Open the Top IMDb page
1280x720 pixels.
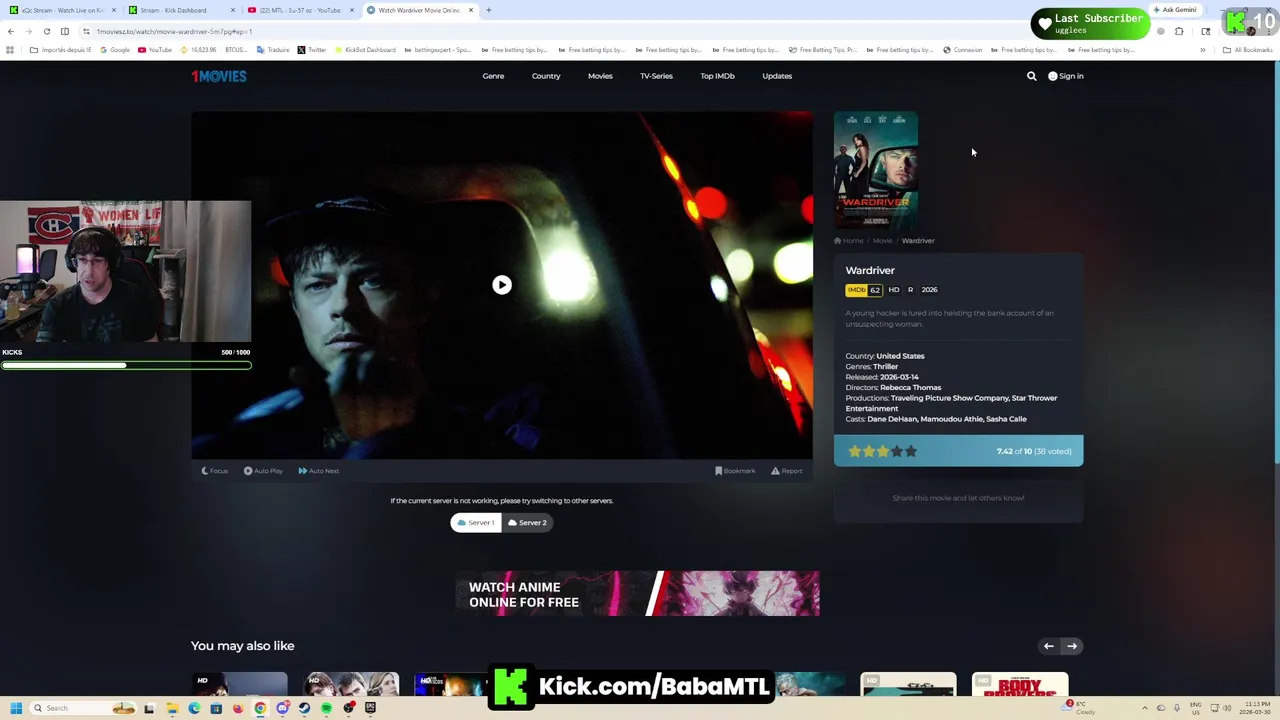pyautogui.click(x=717, y=76)
